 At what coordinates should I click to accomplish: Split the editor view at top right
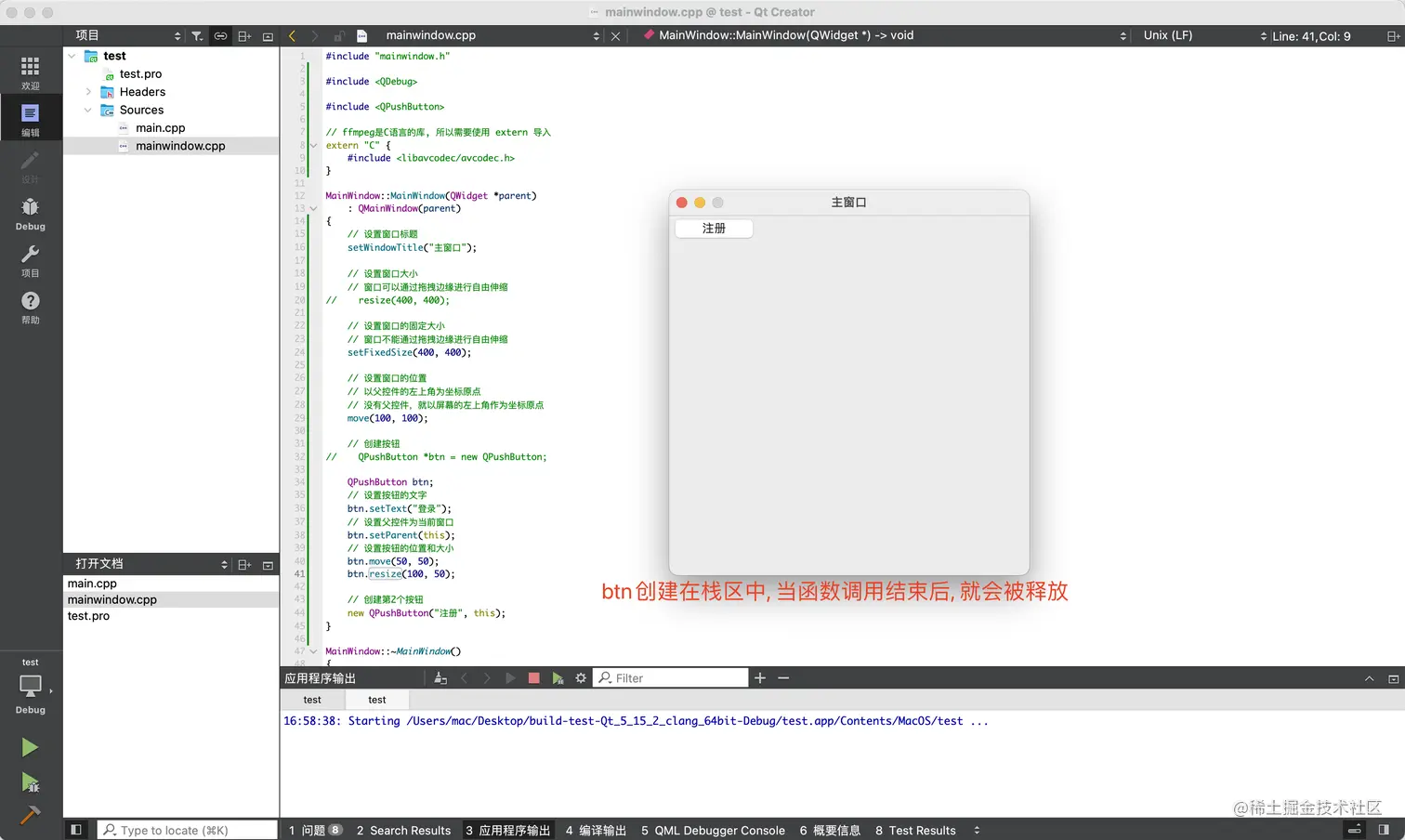click(1393, 36)
